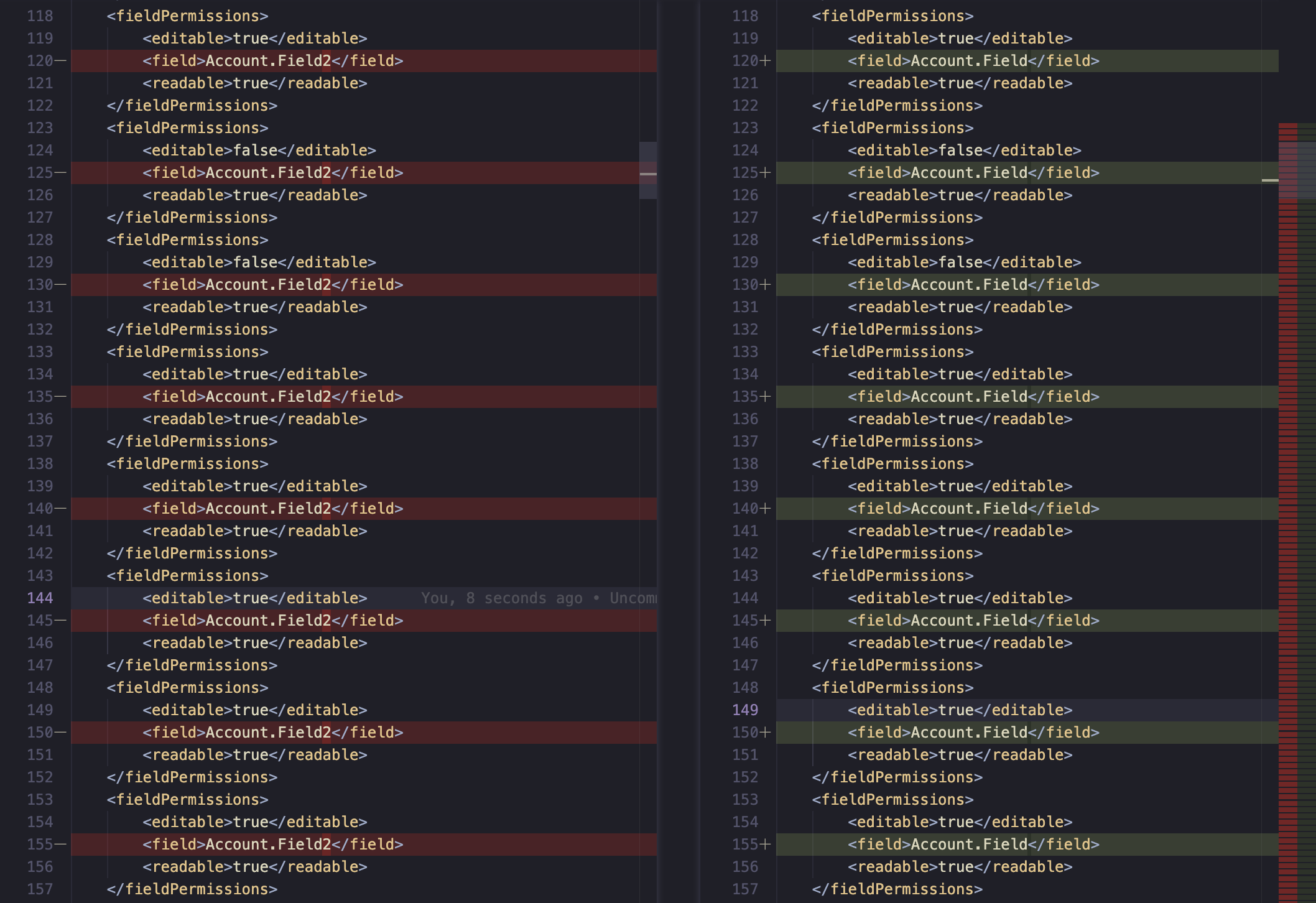Click the minus marker at left line 150

coord(60,733)
